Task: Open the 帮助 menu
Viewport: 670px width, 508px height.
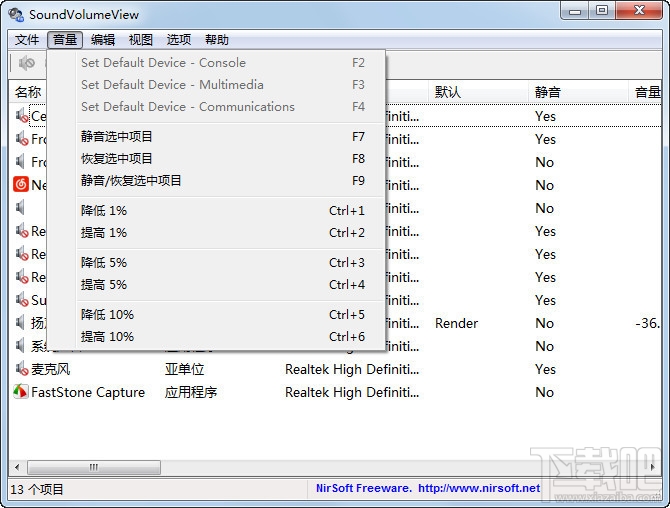Action: click(x=217, y=40)
